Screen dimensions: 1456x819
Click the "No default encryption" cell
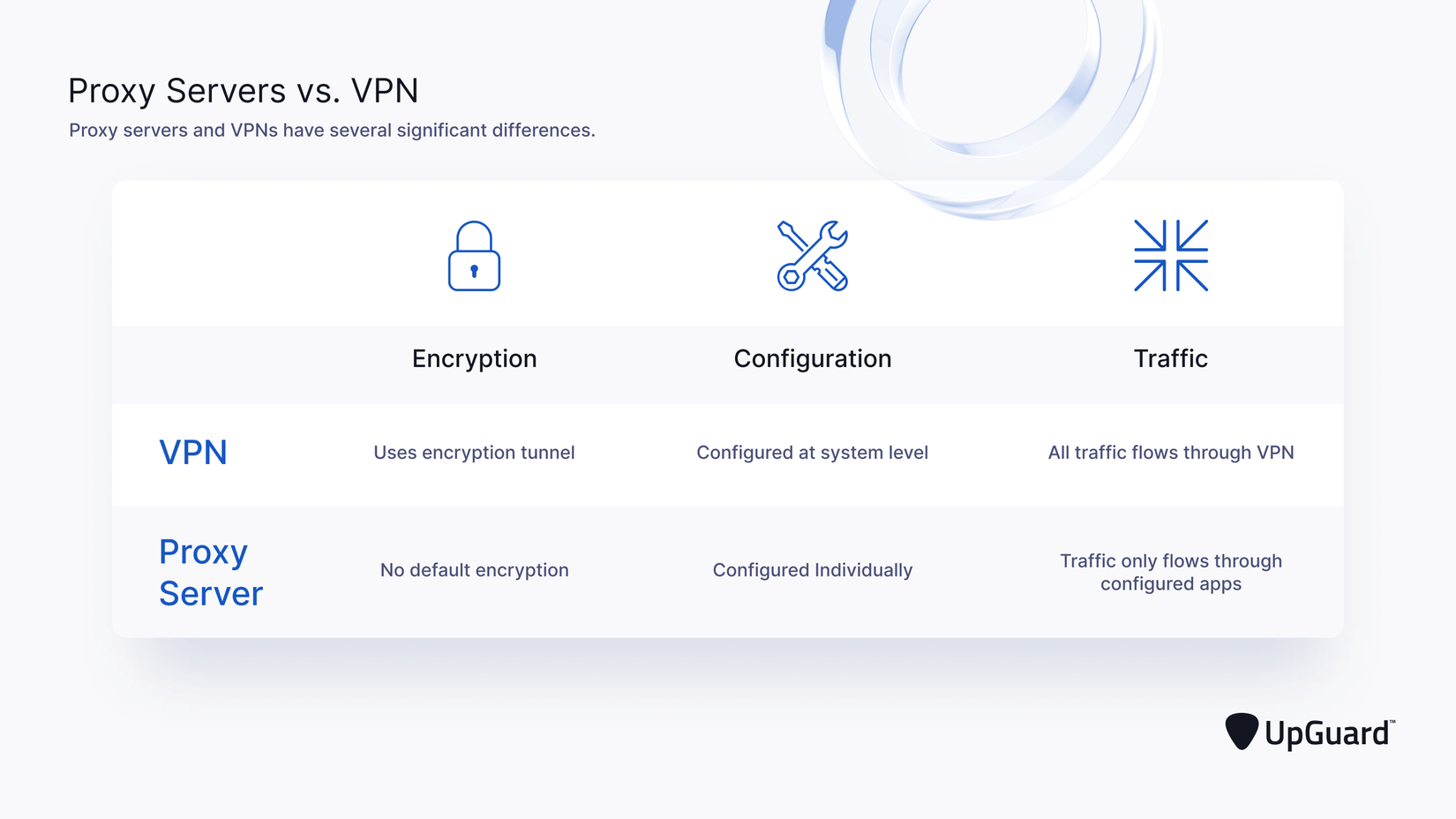pyautogui.click(x=474, y=570)
